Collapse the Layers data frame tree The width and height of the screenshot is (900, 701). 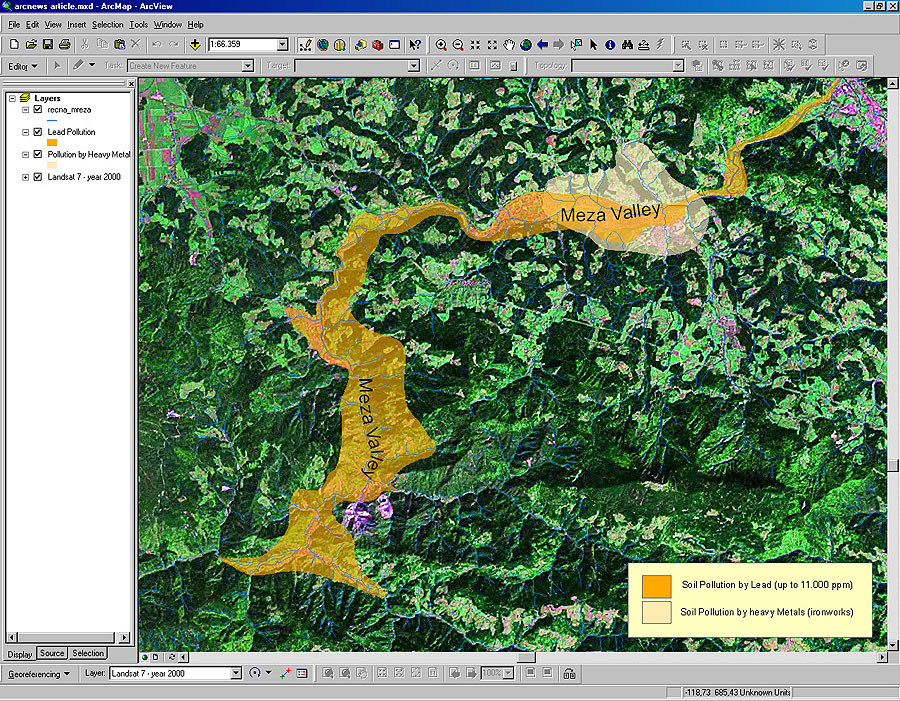[x=12, y=98]
